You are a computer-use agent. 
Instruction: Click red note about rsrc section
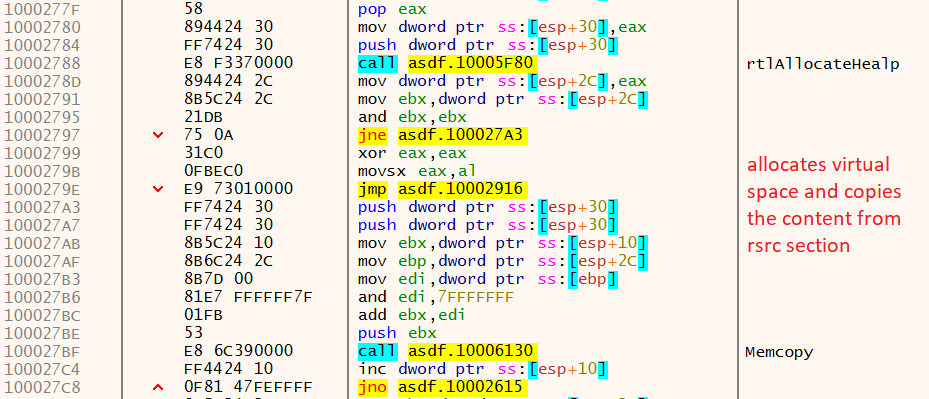pyautogui.click(x=824, y=205)
